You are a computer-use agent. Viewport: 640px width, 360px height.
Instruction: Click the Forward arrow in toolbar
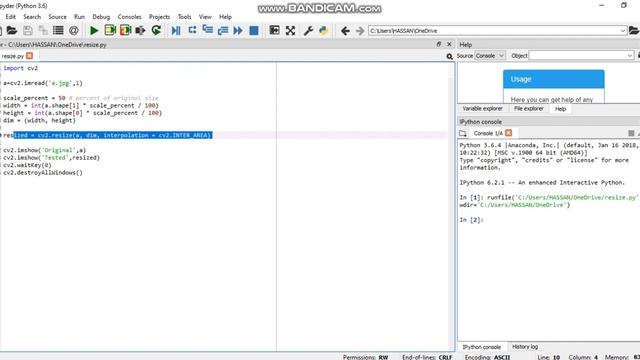[360, 31]
